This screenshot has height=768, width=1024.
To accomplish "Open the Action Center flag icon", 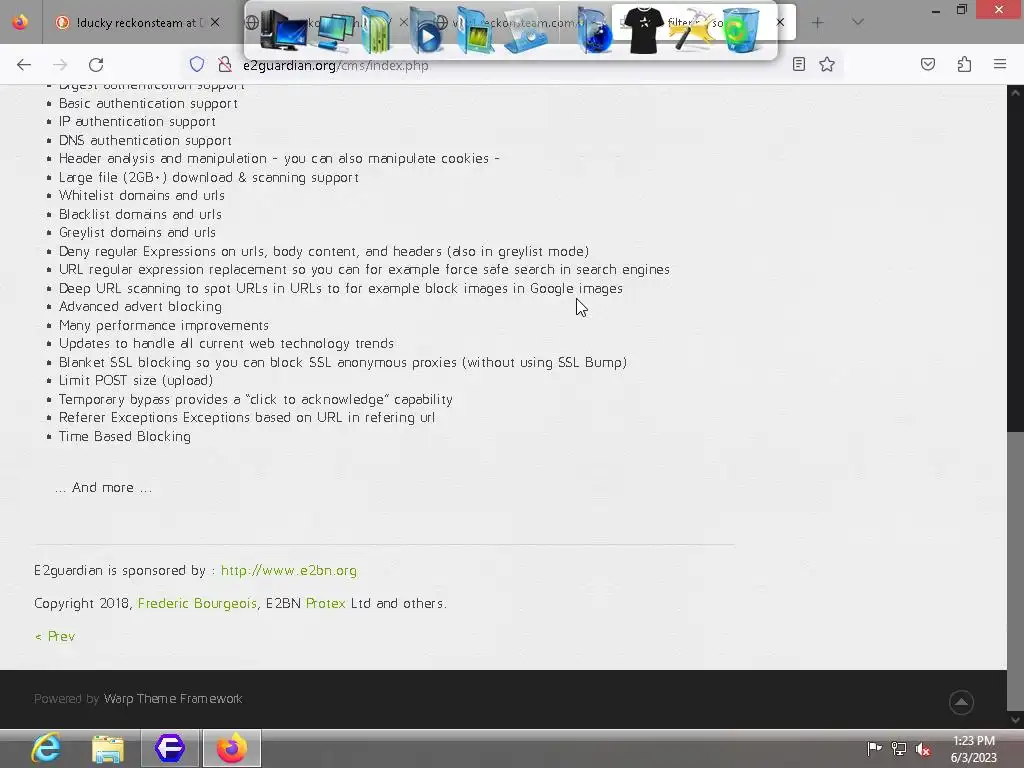I will [874, 749].
